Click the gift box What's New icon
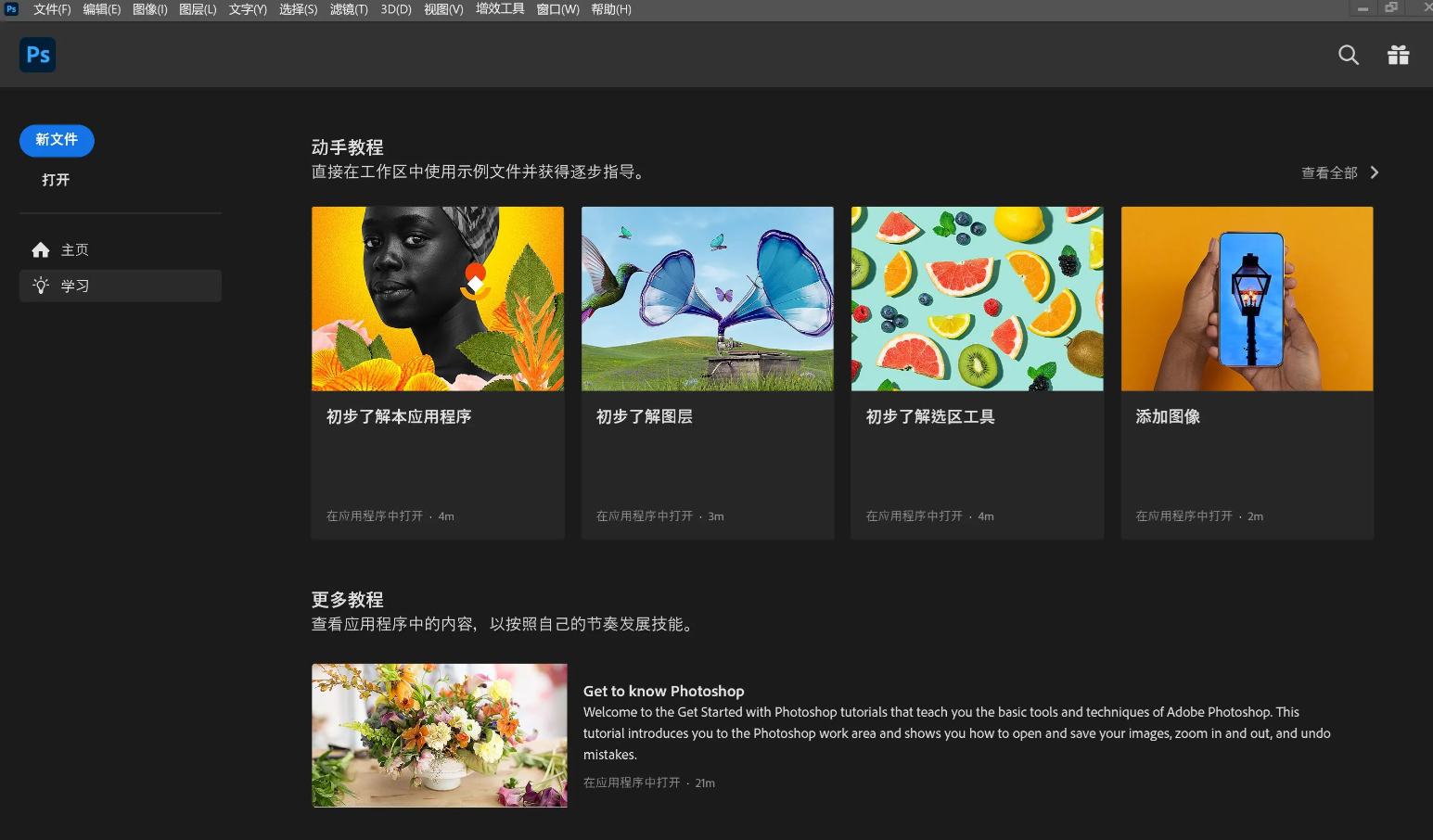1433x840 pixels. [1398, 56]
